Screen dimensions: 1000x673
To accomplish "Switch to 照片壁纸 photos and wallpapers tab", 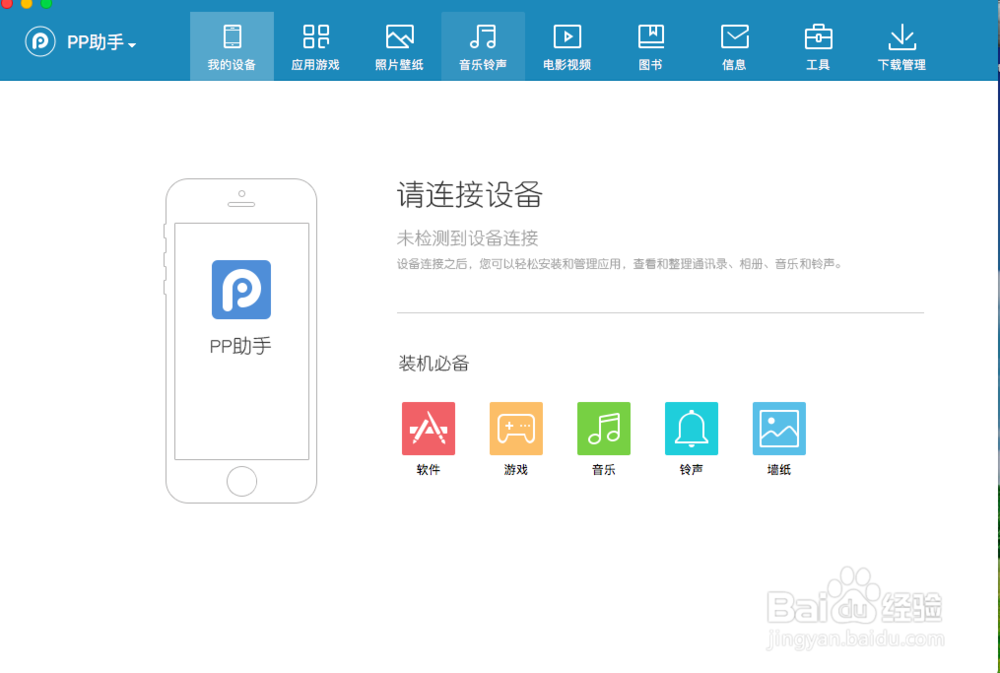I will 399,47.
